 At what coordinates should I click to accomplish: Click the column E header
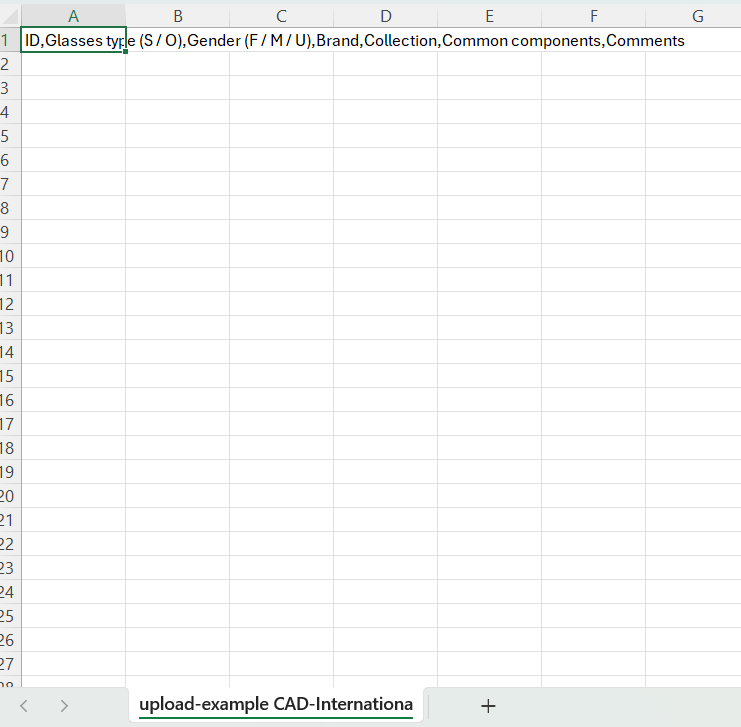point(489,16)
